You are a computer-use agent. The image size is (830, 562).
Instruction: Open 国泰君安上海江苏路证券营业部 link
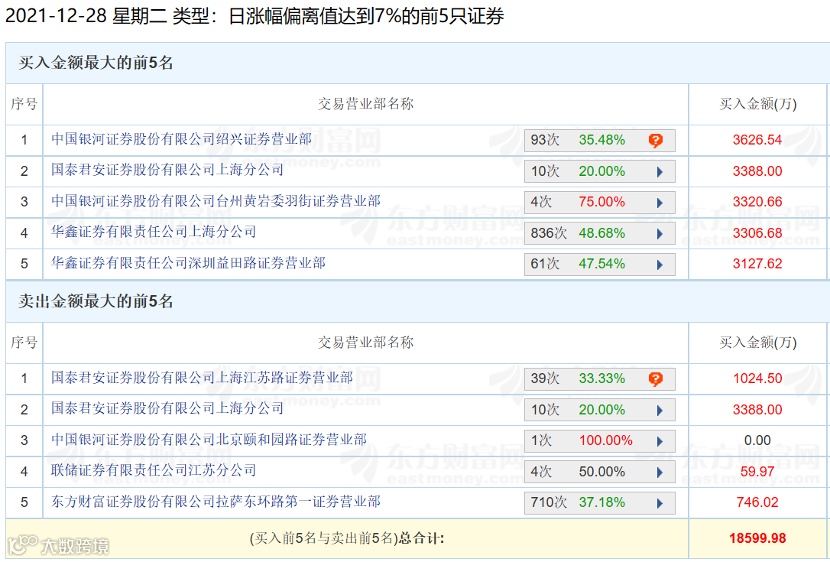click(x=202, y=377)
